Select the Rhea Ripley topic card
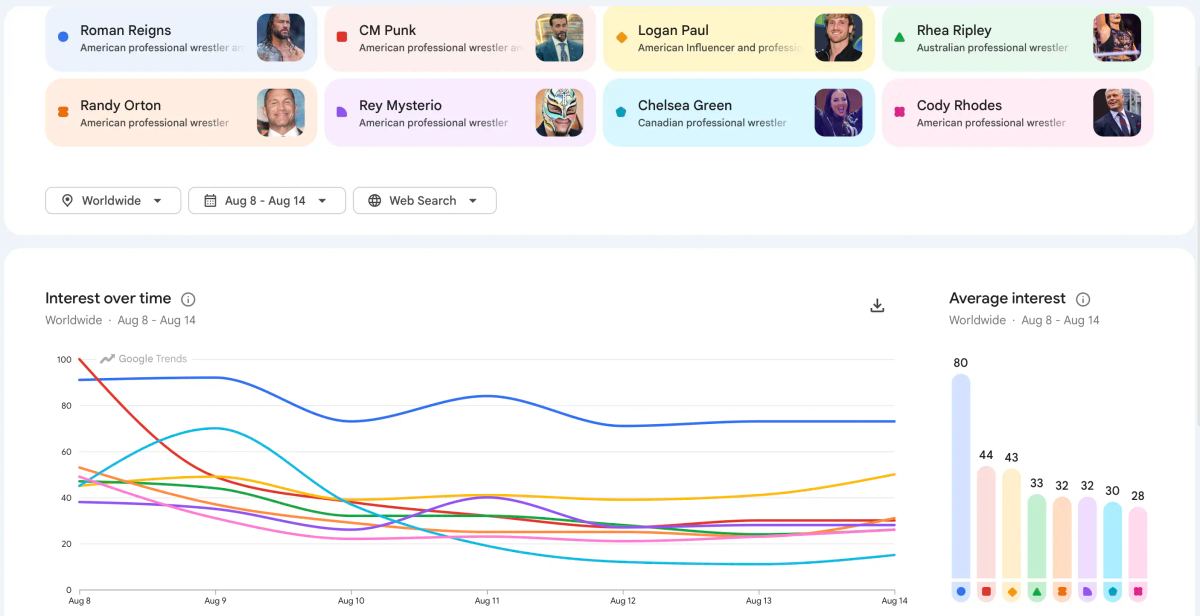 1018,38
